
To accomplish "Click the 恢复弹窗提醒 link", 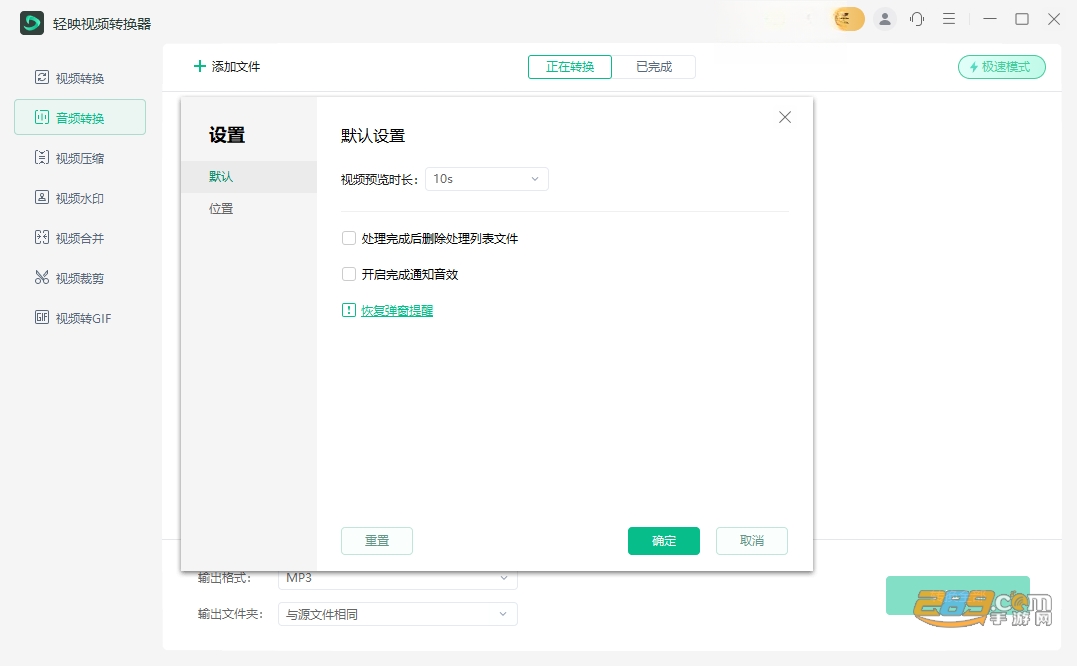I will pos(397,310).
